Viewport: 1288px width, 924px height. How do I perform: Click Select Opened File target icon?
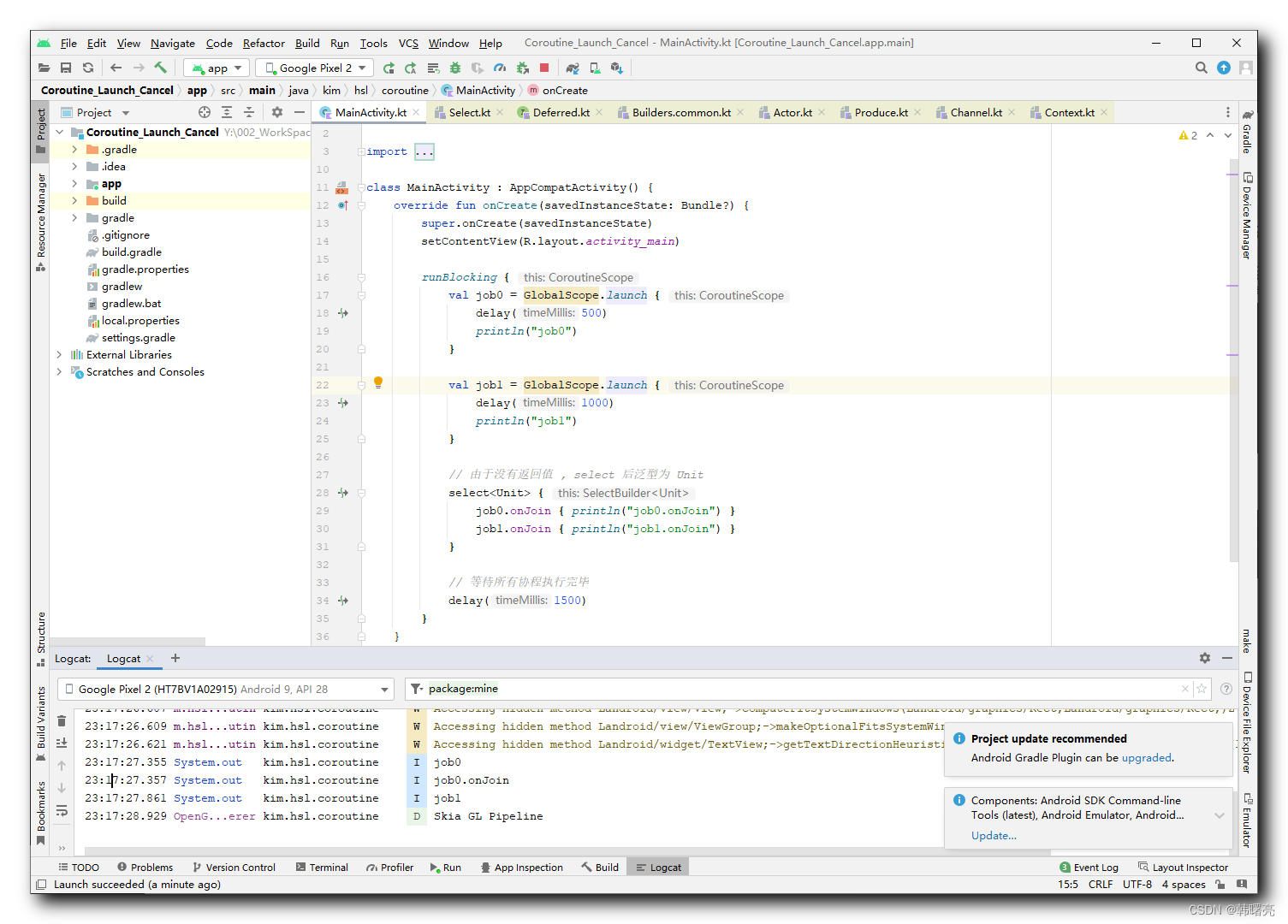[205, 112]
